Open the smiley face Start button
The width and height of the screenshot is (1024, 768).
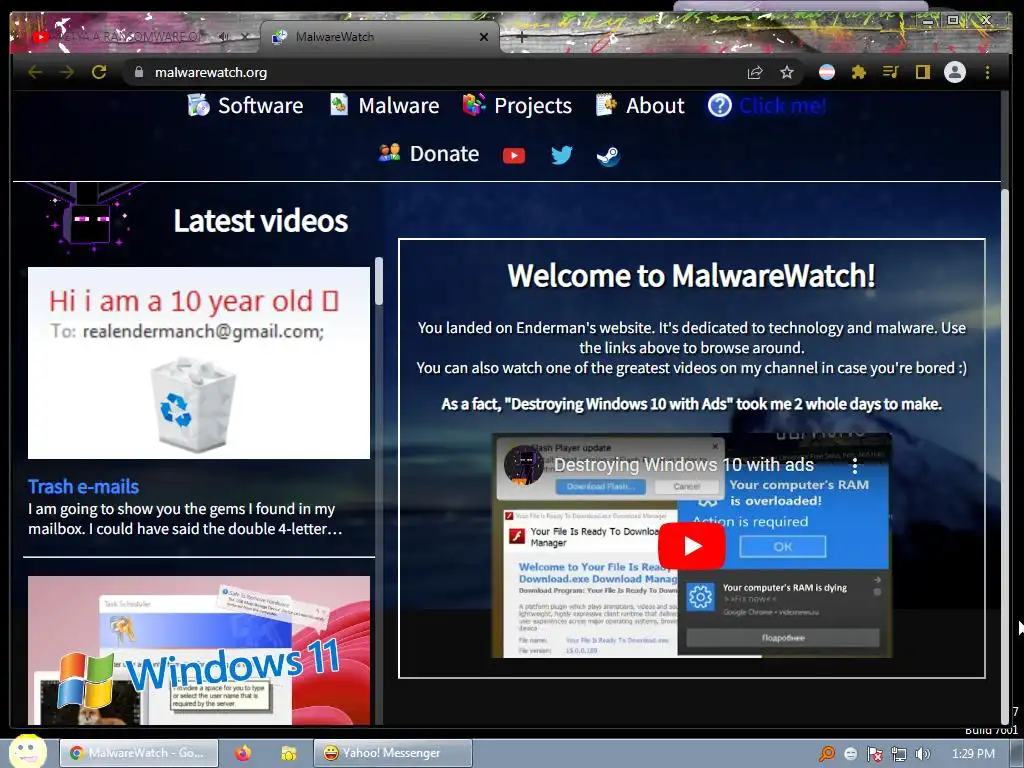27,752
